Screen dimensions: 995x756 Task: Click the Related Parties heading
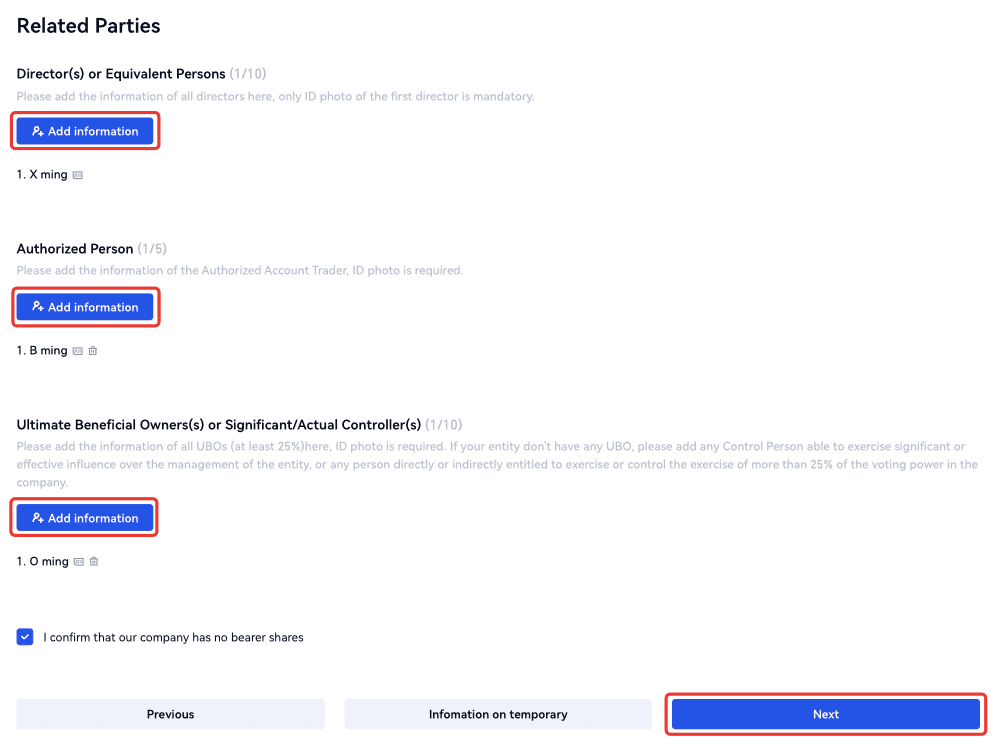(88, 26)
